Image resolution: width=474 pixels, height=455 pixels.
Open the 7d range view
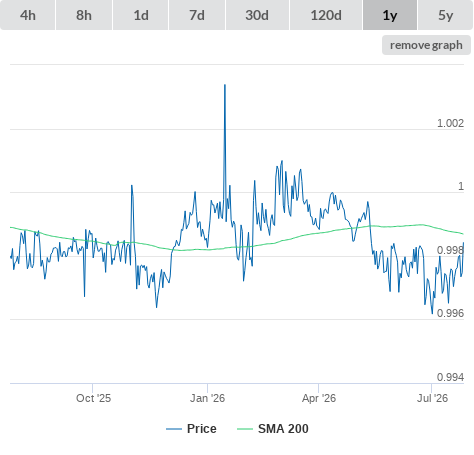coord(197,15)
